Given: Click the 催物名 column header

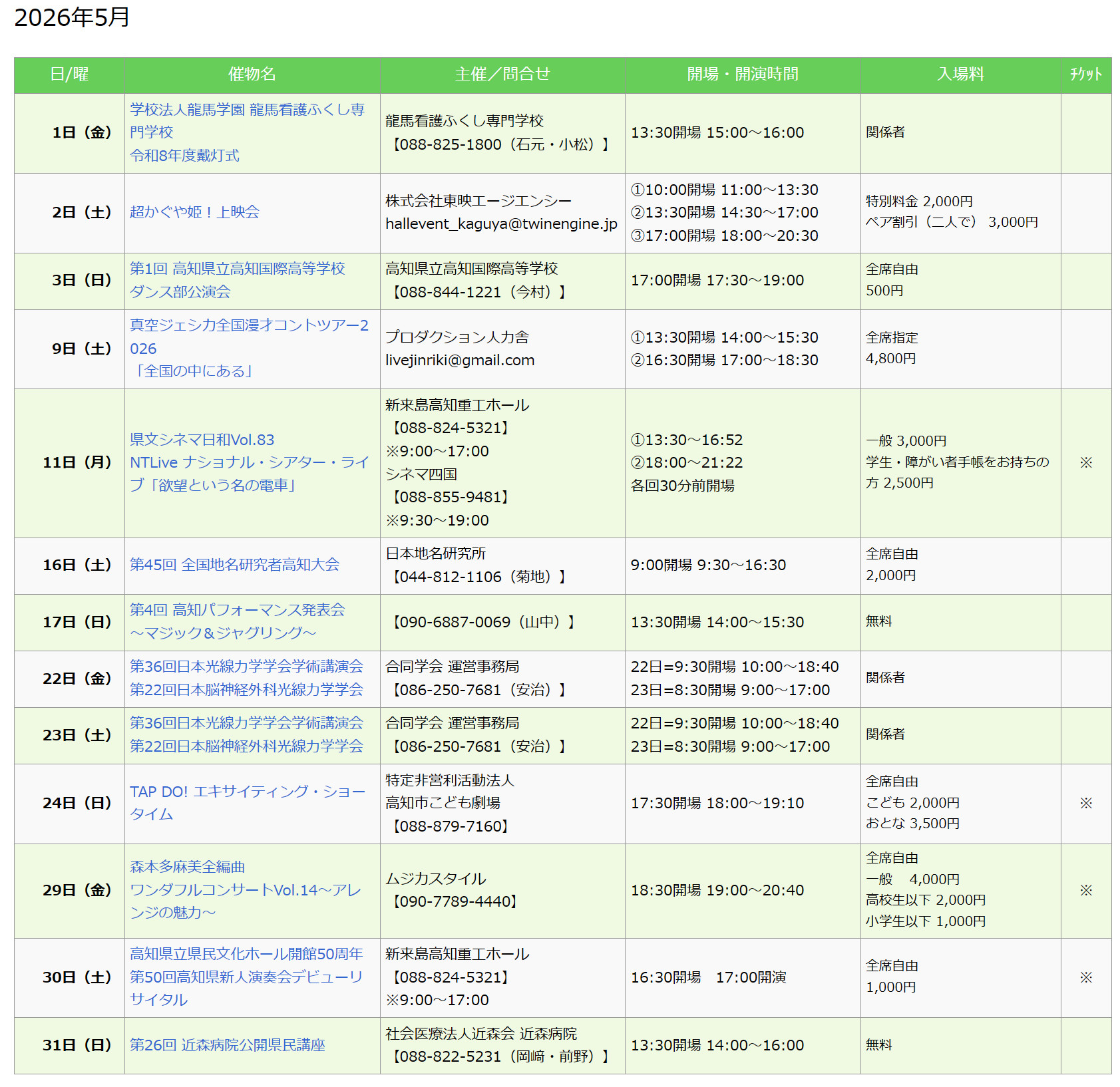Looking at the screenshot, I should coord(252,75).
